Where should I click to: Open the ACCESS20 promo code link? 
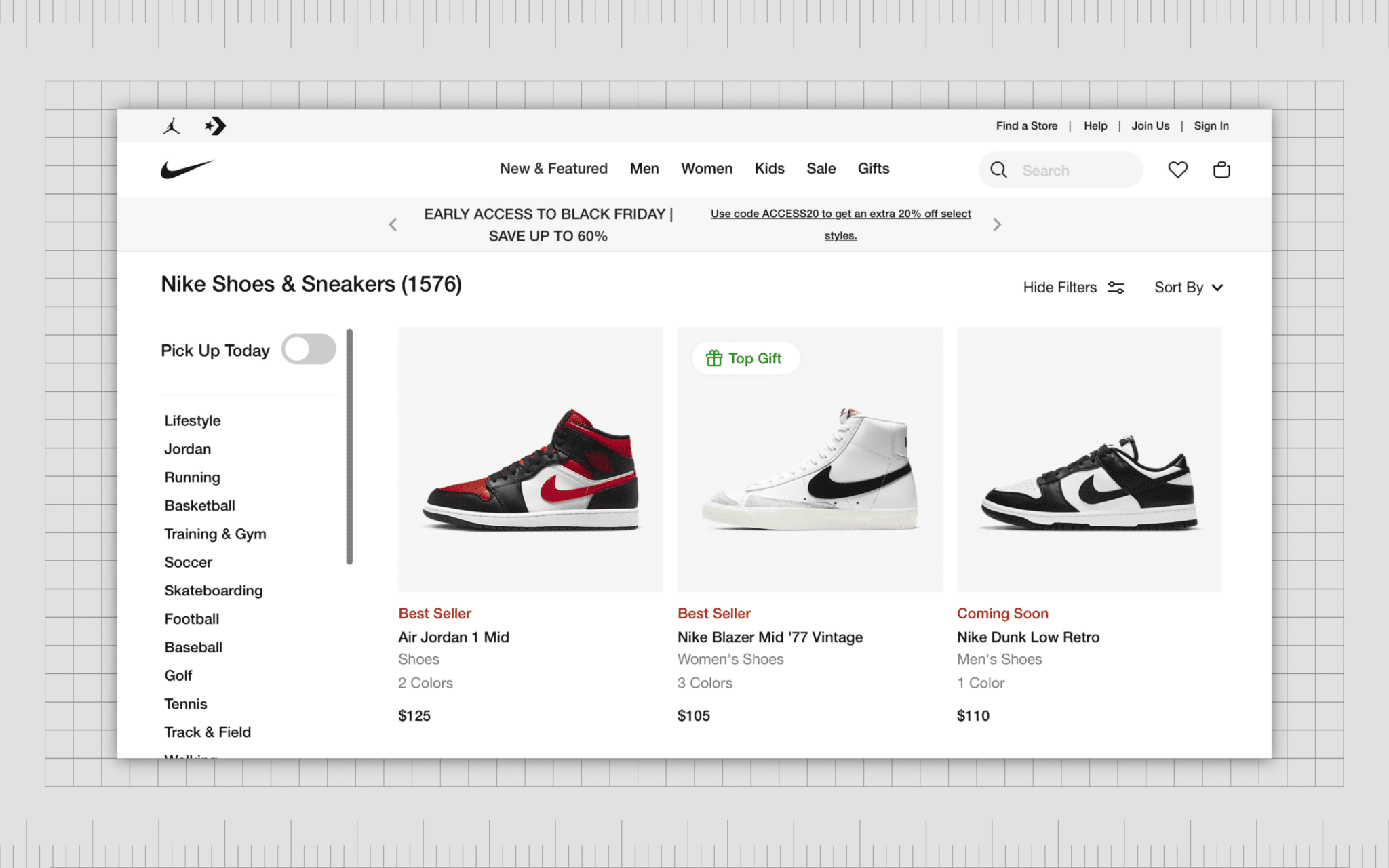(841, 224)
